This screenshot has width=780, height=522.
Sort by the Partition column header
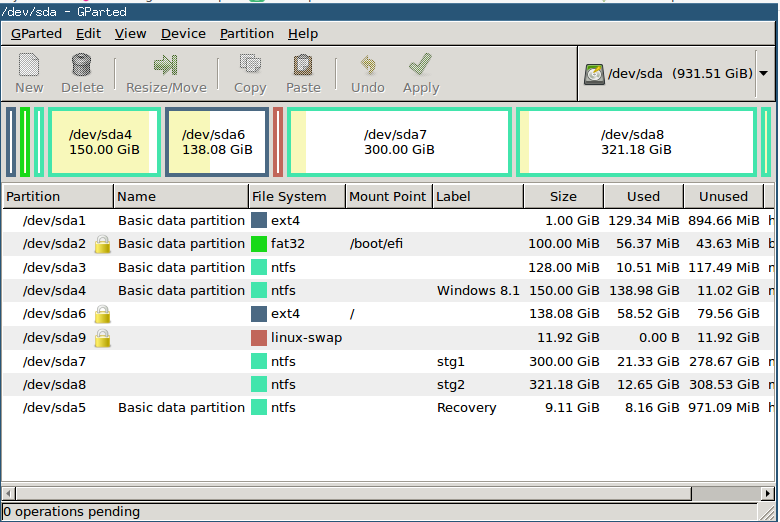coord(58,197)
